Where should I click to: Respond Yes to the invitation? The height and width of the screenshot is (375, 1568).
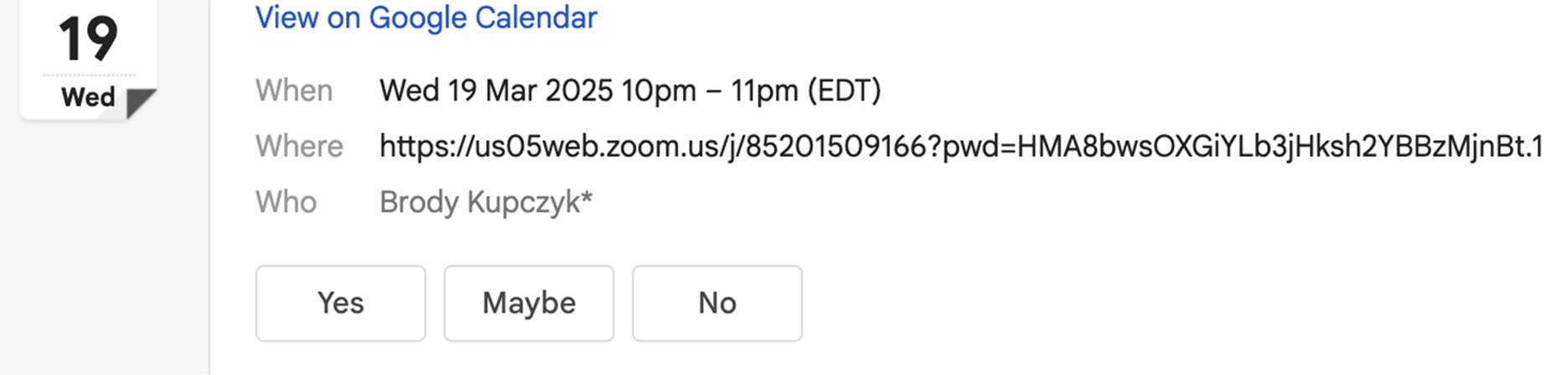point(340,303)
